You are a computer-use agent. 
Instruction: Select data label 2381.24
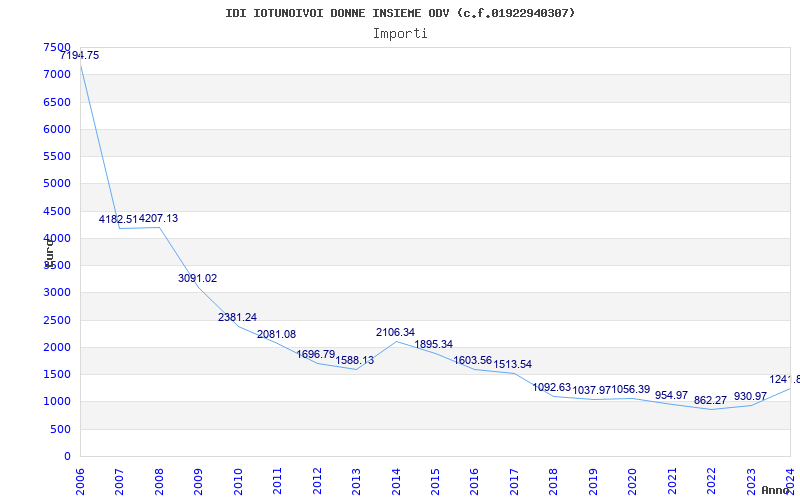(237, 317)
